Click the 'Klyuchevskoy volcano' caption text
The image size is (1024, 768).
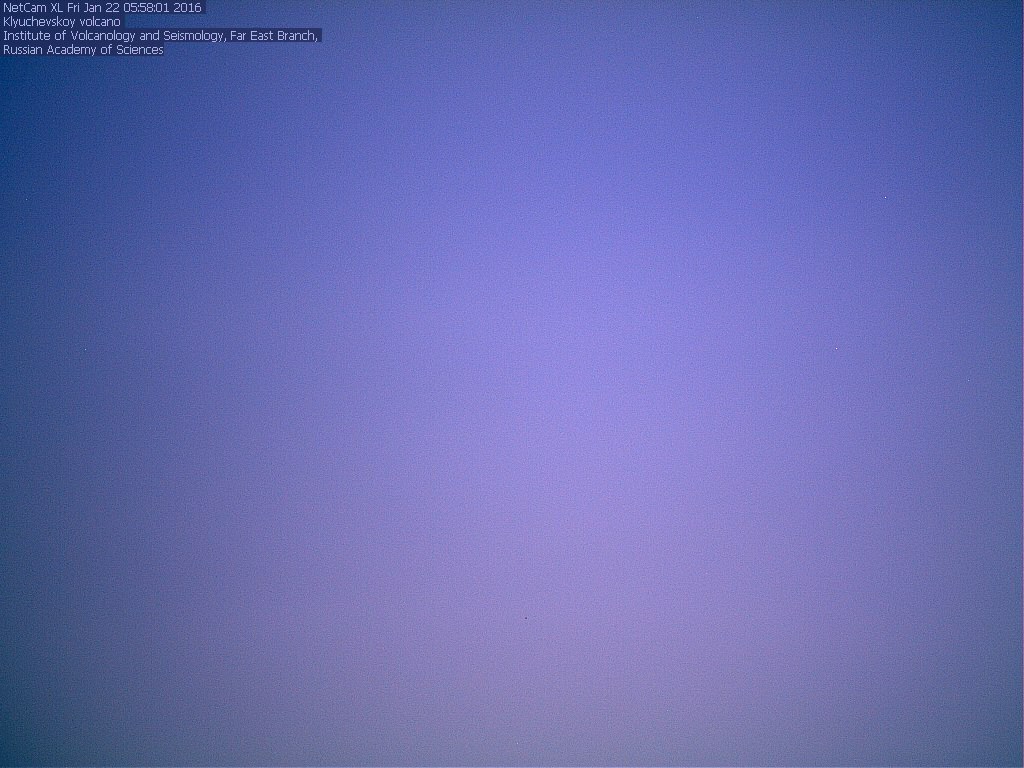(x=62, y=22)
